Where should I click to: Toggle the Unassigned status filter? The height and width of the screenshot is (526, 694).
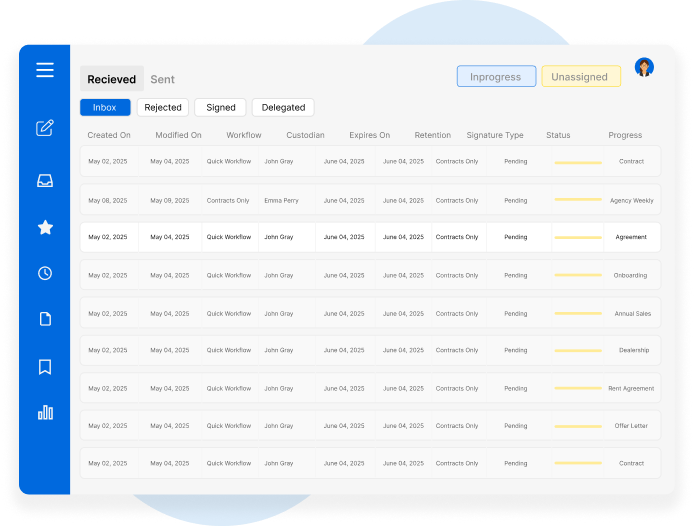(581, 77)
